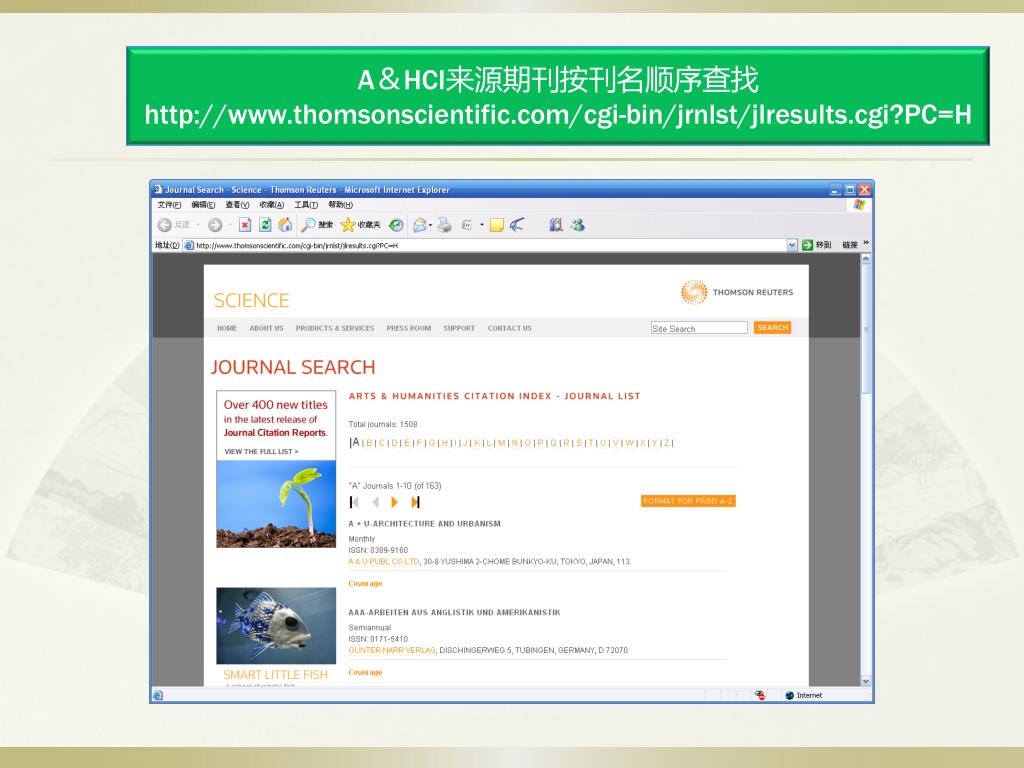Image resolution: width=1024 pixels, height=768 pixels.
Task: Click Coverage under A+U Architecture journal
Action: coord(365,584)
